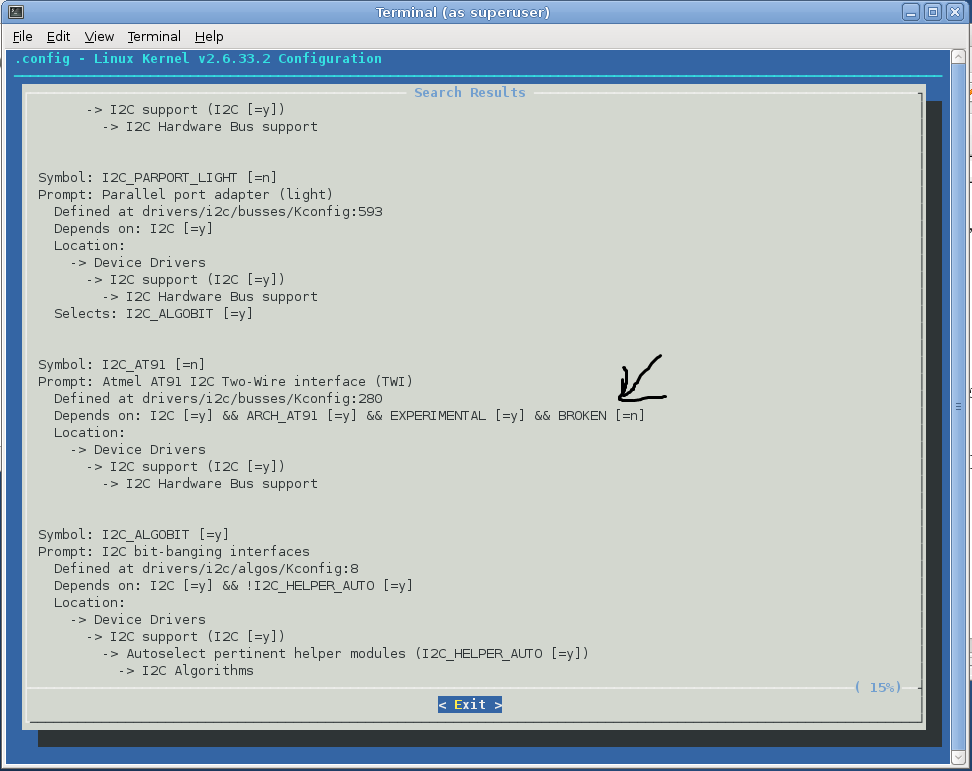The height and width of the screenshot is (771, 972).
Task: Maximize the Terminal window
Action: pos(933,12)
